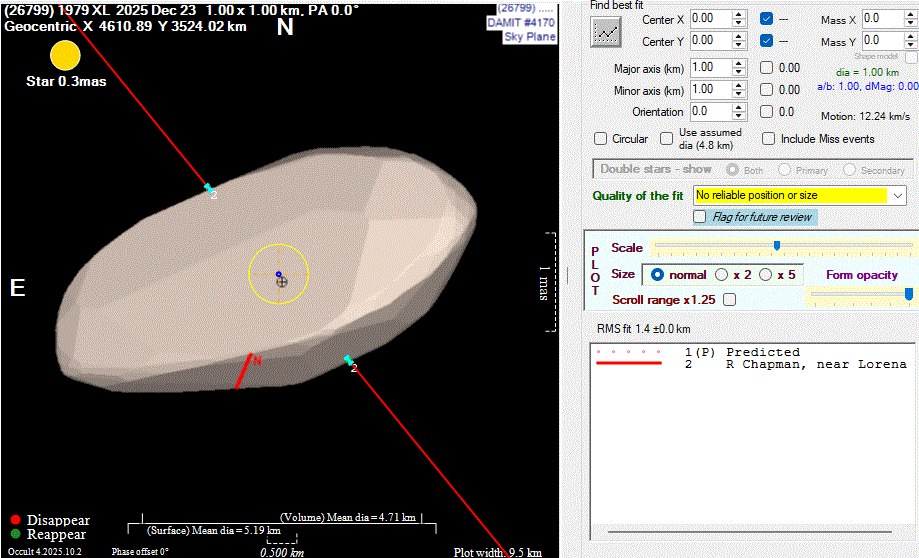Select the Predicted entry in the list
Screen dimensions: 919x558
coord(762,352)
